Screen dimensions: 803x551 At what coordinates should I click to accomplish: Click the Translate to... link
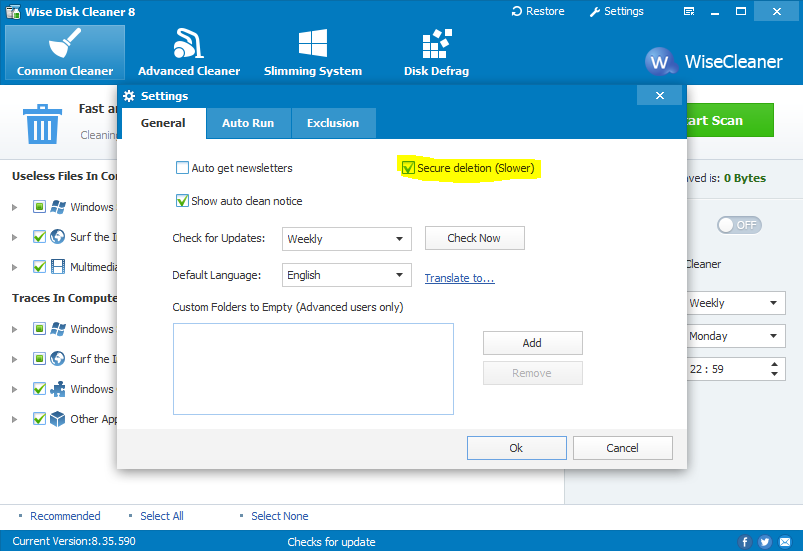tap(459, 278)
